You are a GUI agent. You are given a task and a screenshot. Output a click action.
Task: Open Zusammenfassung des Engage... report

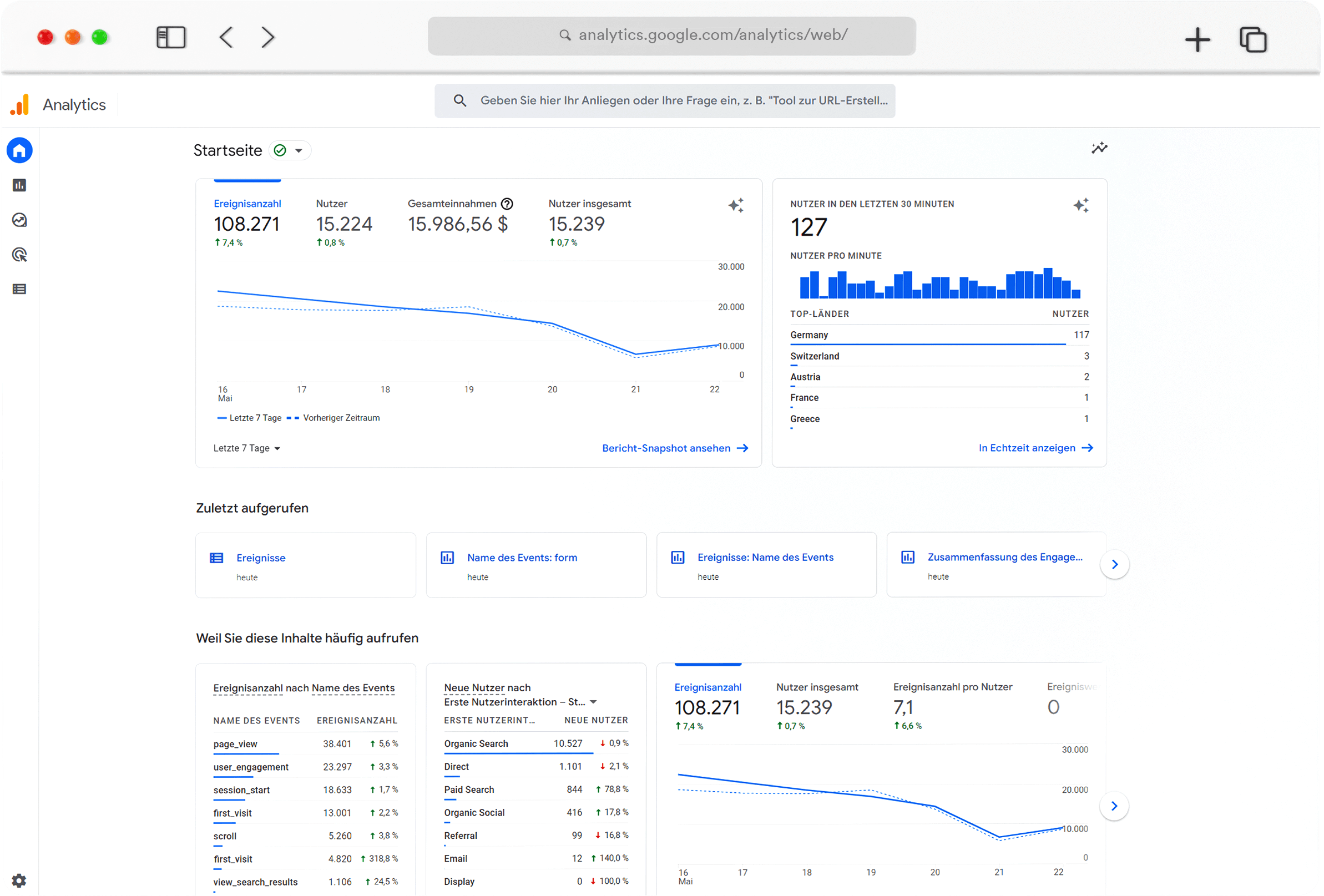coord(997,565)
